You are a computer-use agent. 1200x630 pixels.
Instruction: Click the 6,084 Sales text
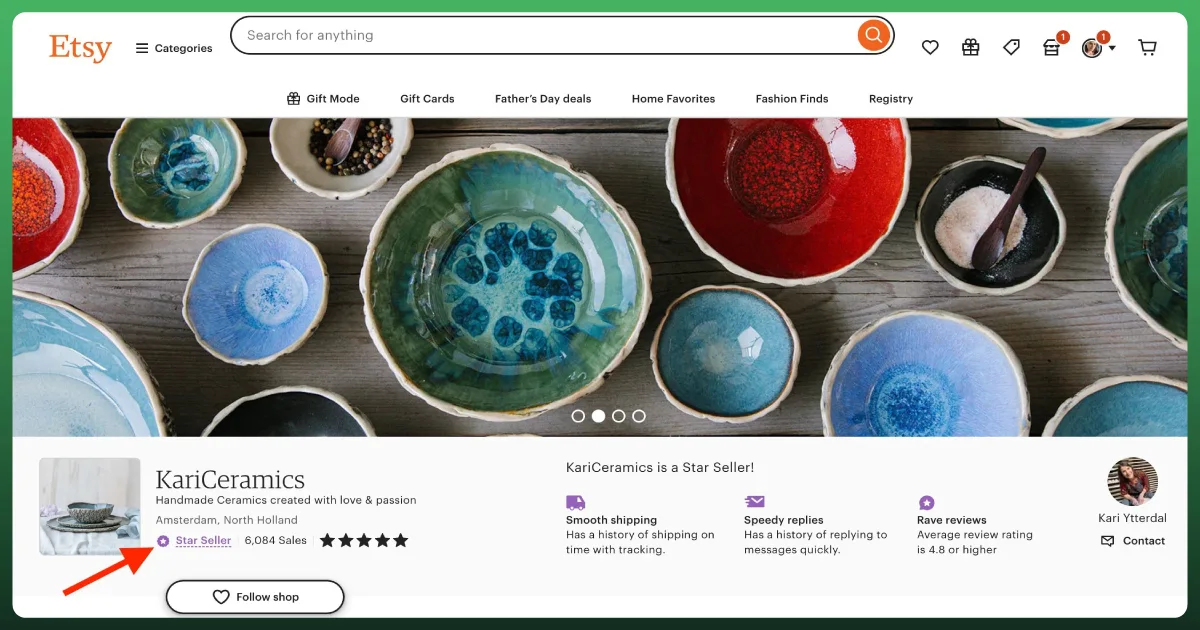pyautogui.click(x=275, y=540)
